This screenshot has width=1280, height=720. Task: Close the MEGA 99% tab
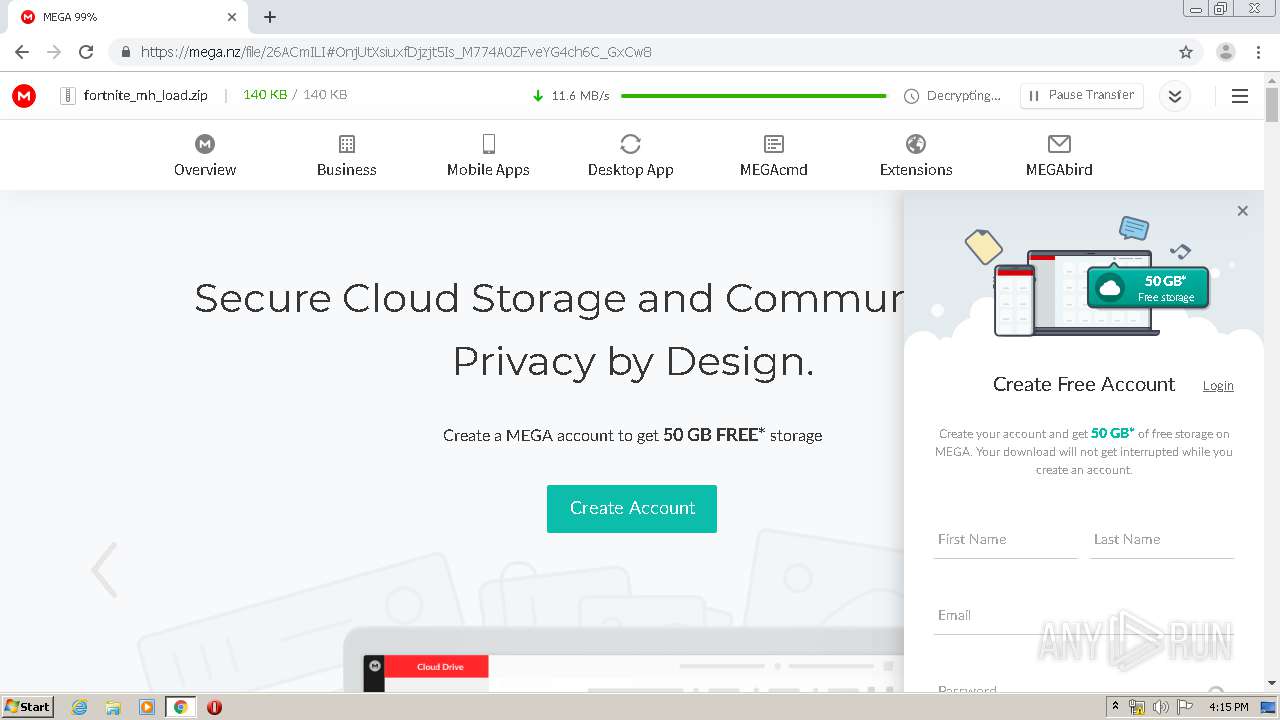coord(232,17)
